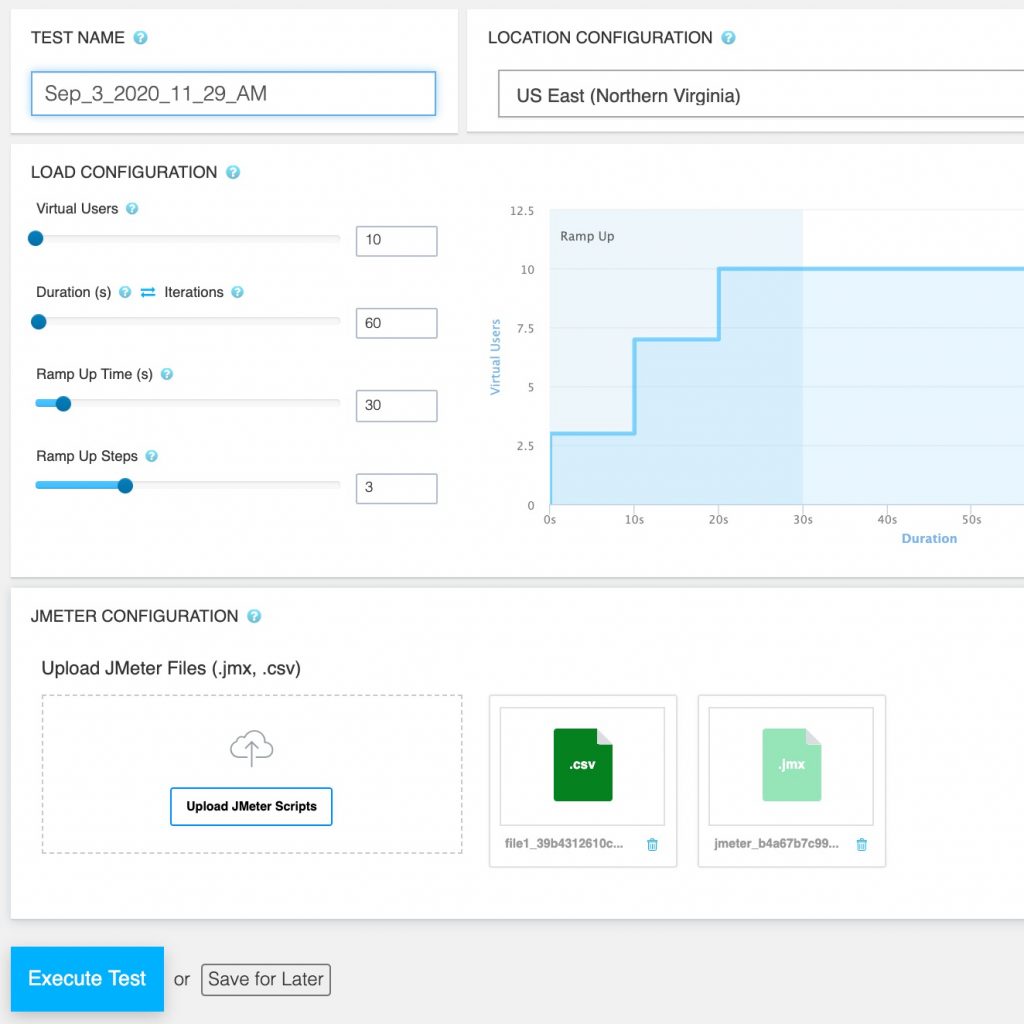Delete the uploaded file1 CSV file
Image resolution: width=1024 pixels, height=1024 pixels.
(x=652, y=845)
